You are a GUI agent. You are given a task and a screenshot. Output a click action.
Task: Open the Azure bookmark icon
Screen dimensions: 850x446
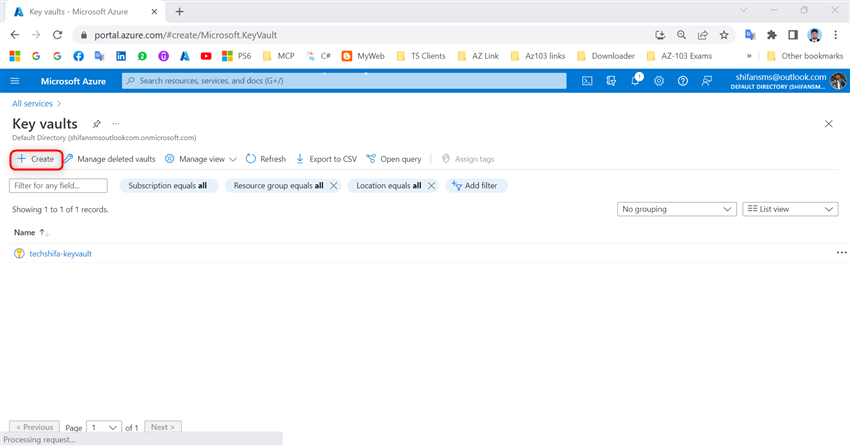click(x=185, y=56)
